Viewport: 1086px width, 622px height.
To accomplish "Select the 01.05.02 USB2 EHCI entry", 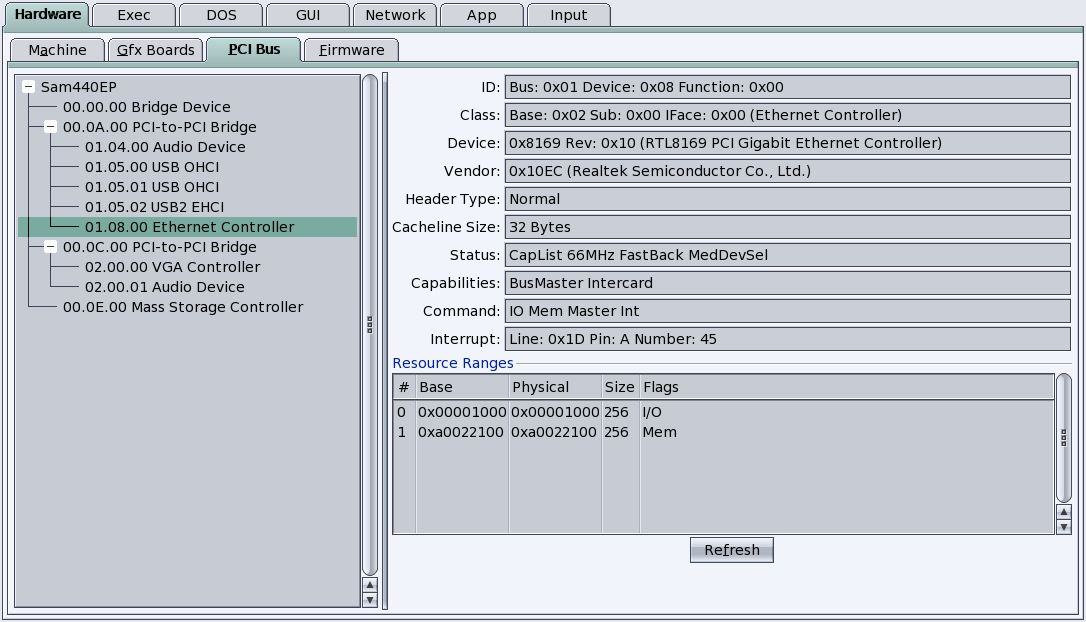I will [154, 207].
